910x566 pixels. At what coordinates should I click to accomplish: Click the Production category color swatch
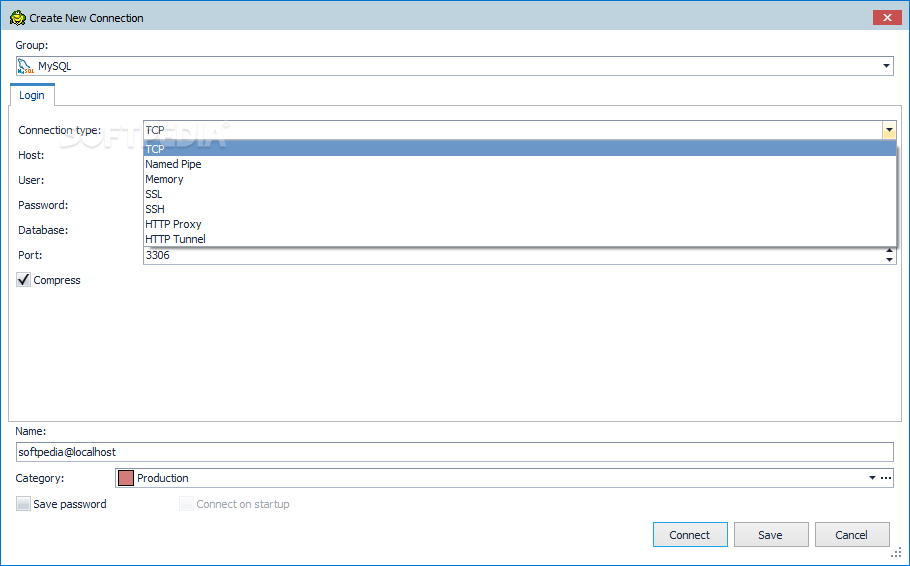[x=126, y=478]
